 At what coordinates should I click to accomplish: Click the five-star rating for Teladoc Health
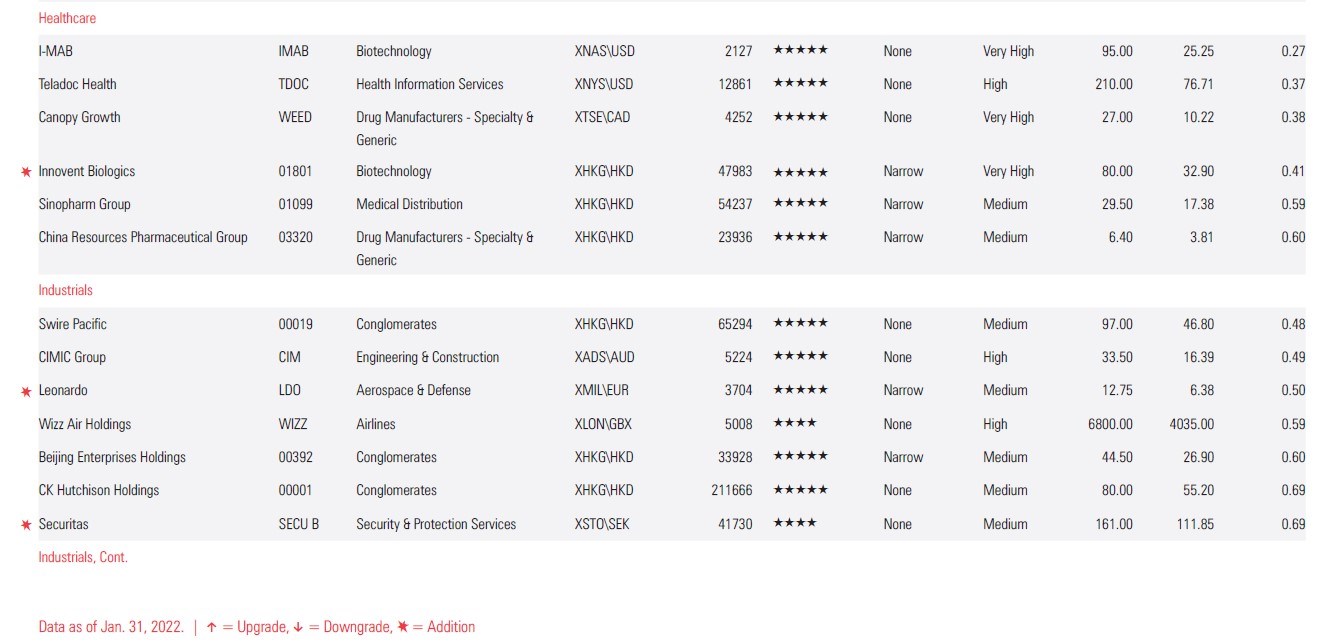coord(800,84)
